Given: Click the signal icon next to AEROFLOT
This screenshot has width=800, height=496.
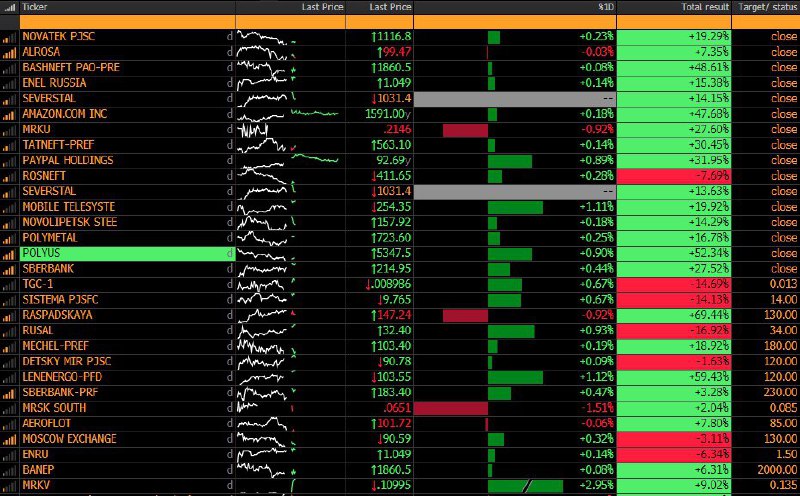Looking at the screenshot, I should click(9, 424).
